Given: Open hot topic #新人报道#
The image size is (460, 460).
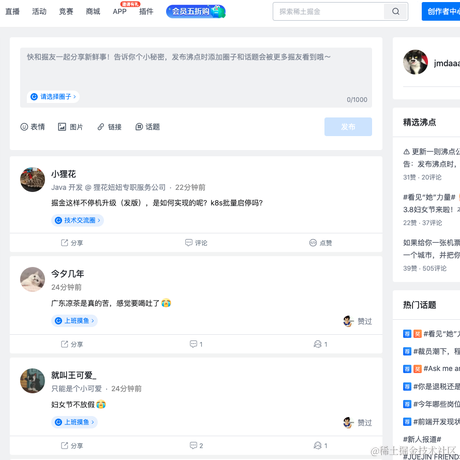Looking at the screenshot, I should pyautogui.click(x=422, y=439).
